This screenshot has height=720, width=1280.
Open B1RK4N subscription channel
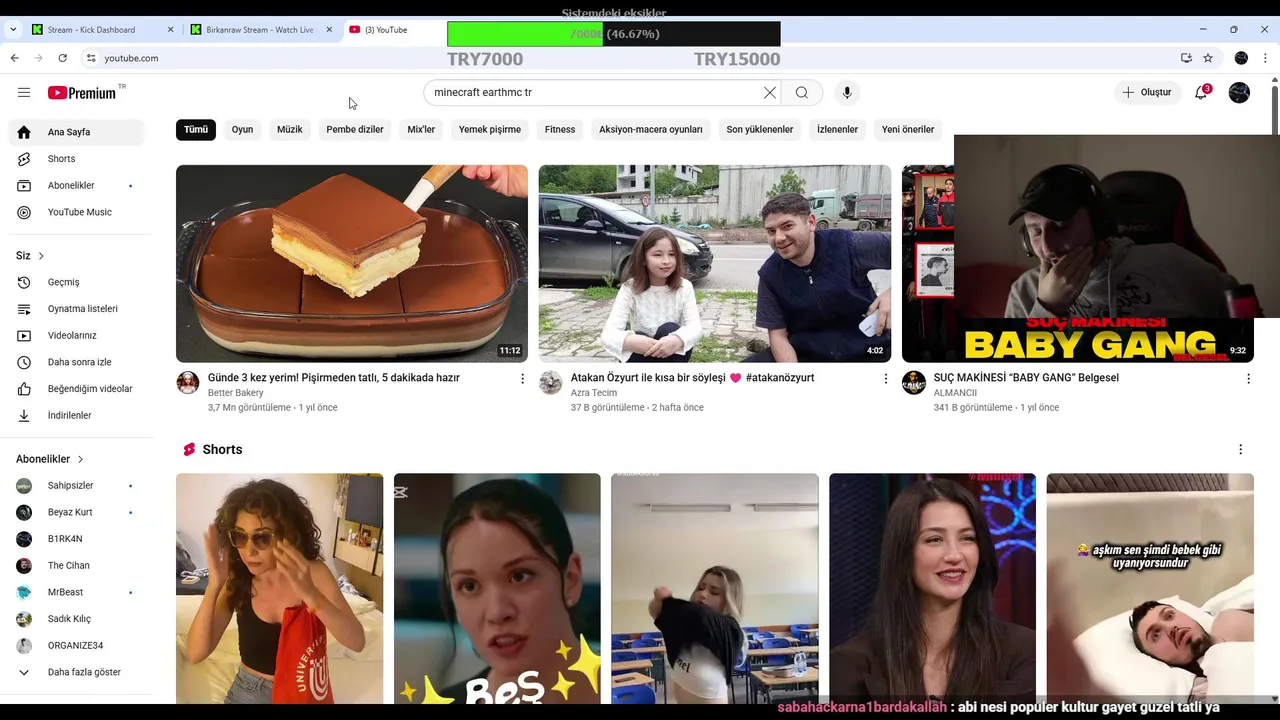76,539
